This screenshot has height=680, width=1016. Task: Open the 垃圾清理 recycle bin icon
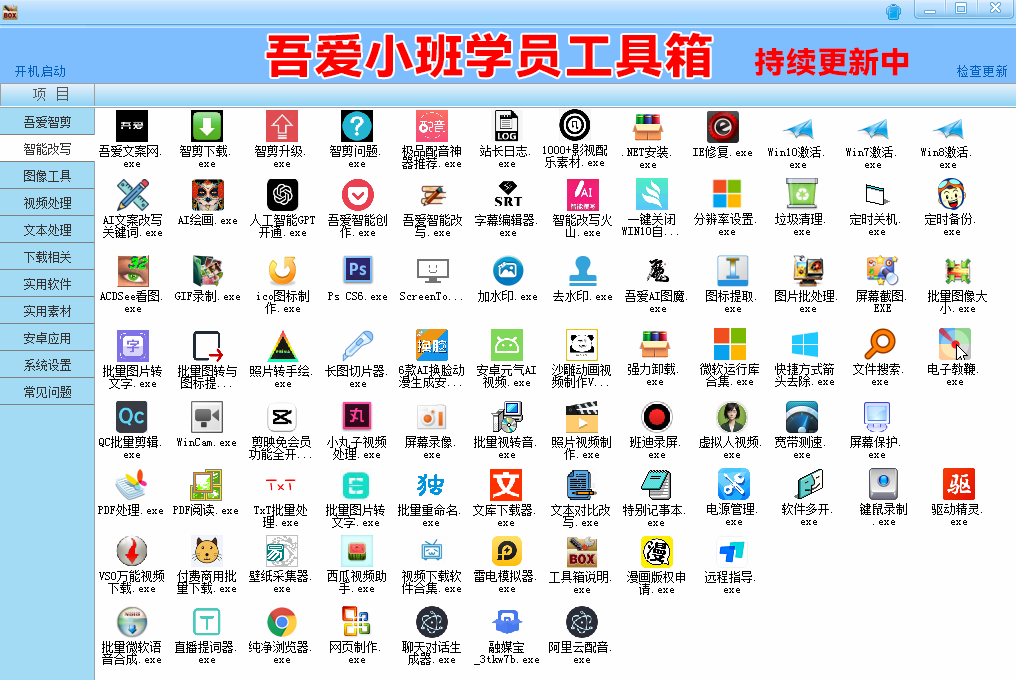[802, 194]
